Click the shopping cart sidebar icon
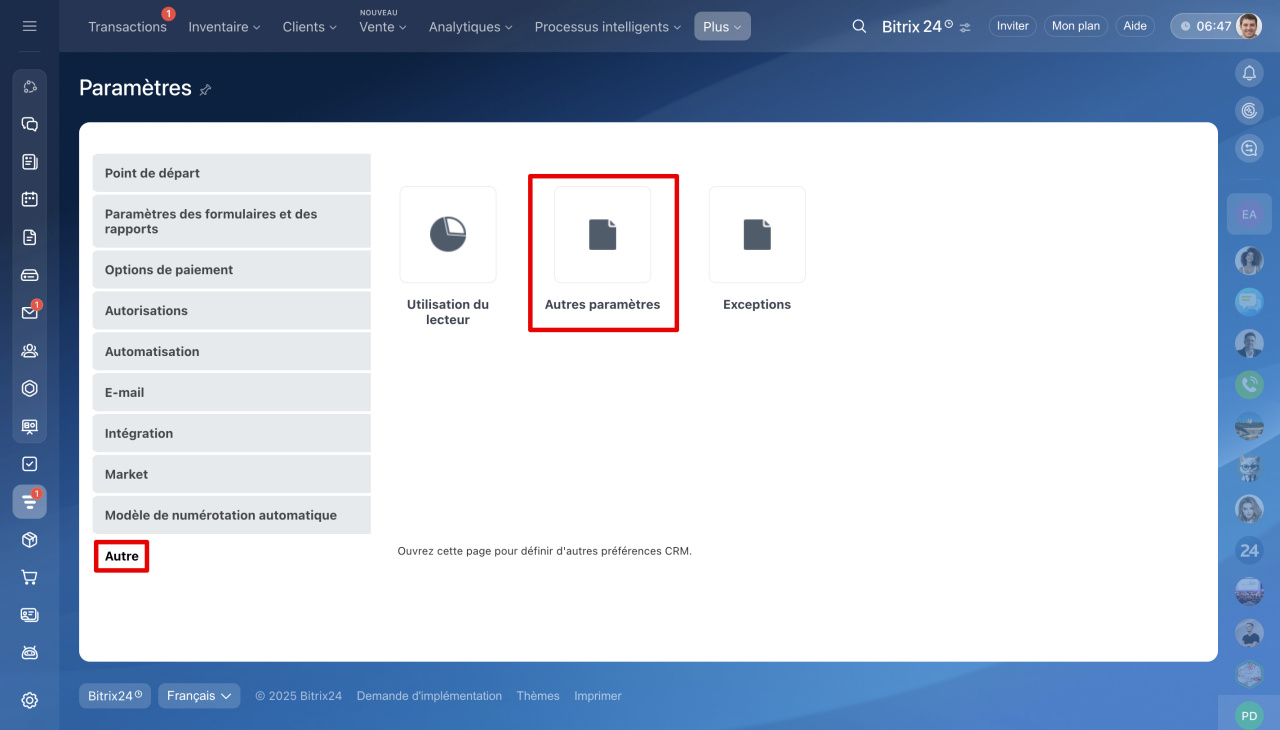1280x730 pixels. pos(29,577)
